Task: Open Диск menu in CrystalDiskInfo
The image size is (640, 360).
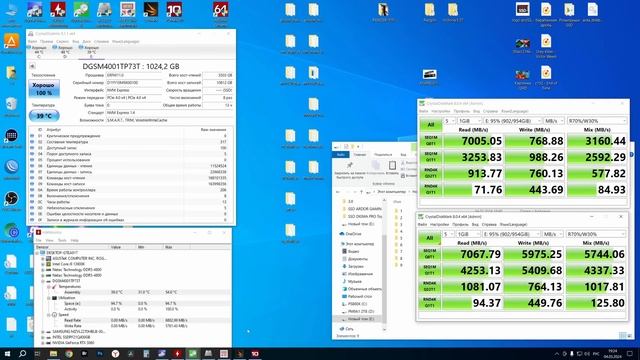Action: pyautogui.click(x=87, y=41)
